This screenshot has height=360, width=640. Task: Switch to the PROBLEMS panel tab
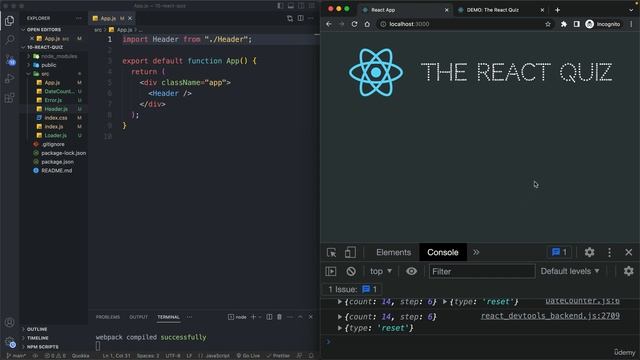(x=108, y=317)
